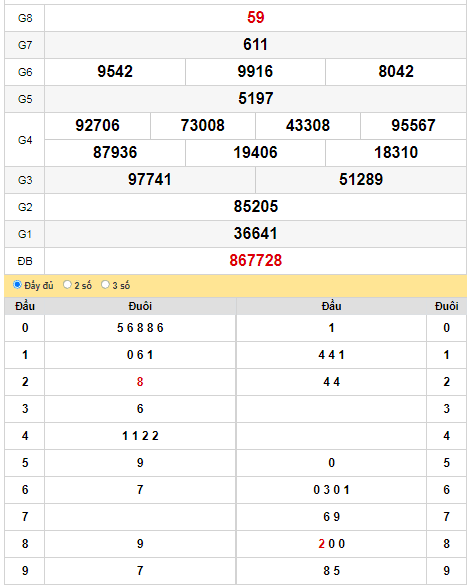Click G6 number 9916
This screenshot has width=473, height=588.
point(255,72)
